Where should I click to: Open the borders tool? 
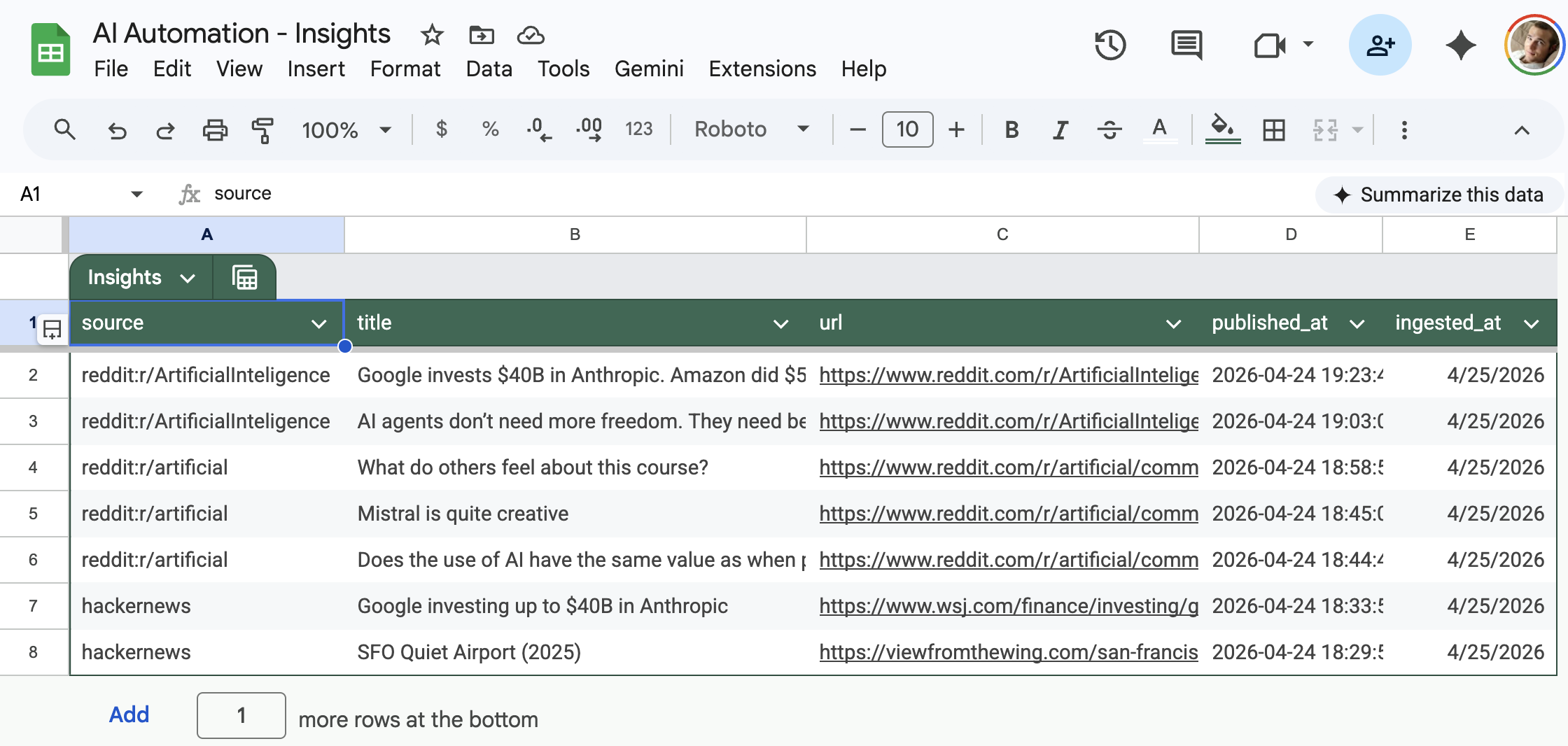(x=1274, y=129)
